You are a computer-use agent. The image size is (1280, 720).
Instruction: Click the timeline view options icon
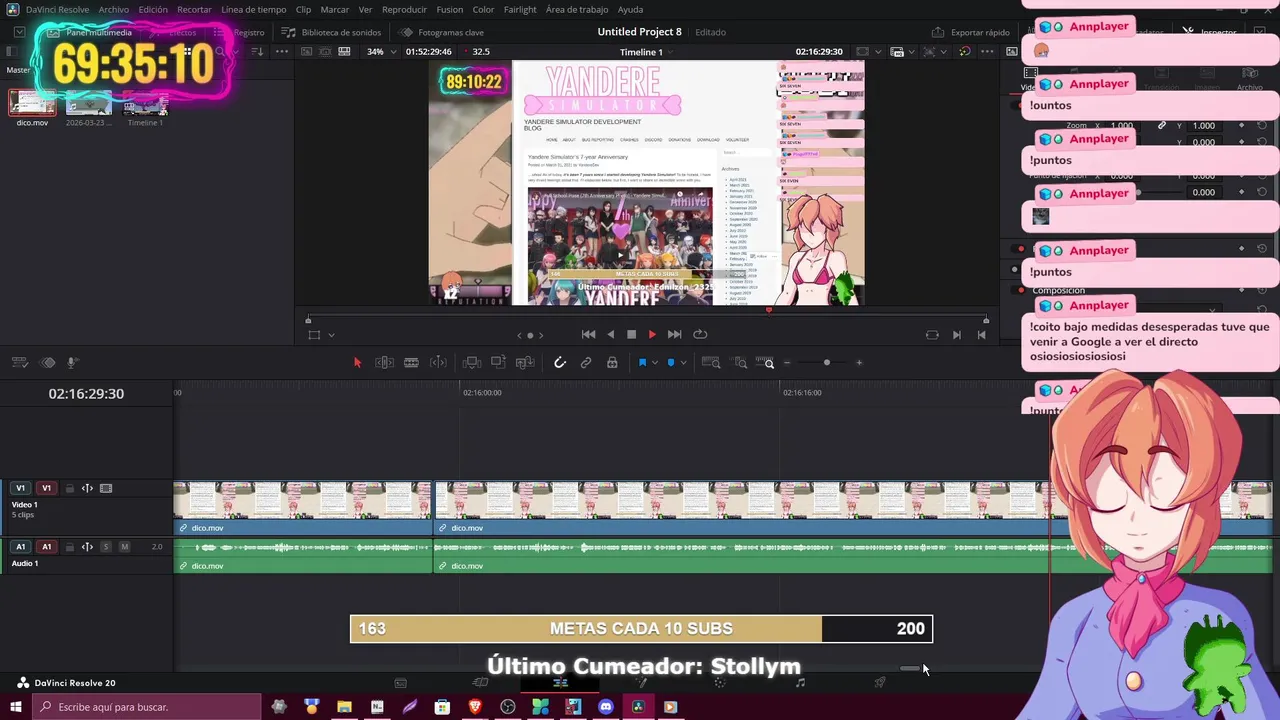pos(19,363)
